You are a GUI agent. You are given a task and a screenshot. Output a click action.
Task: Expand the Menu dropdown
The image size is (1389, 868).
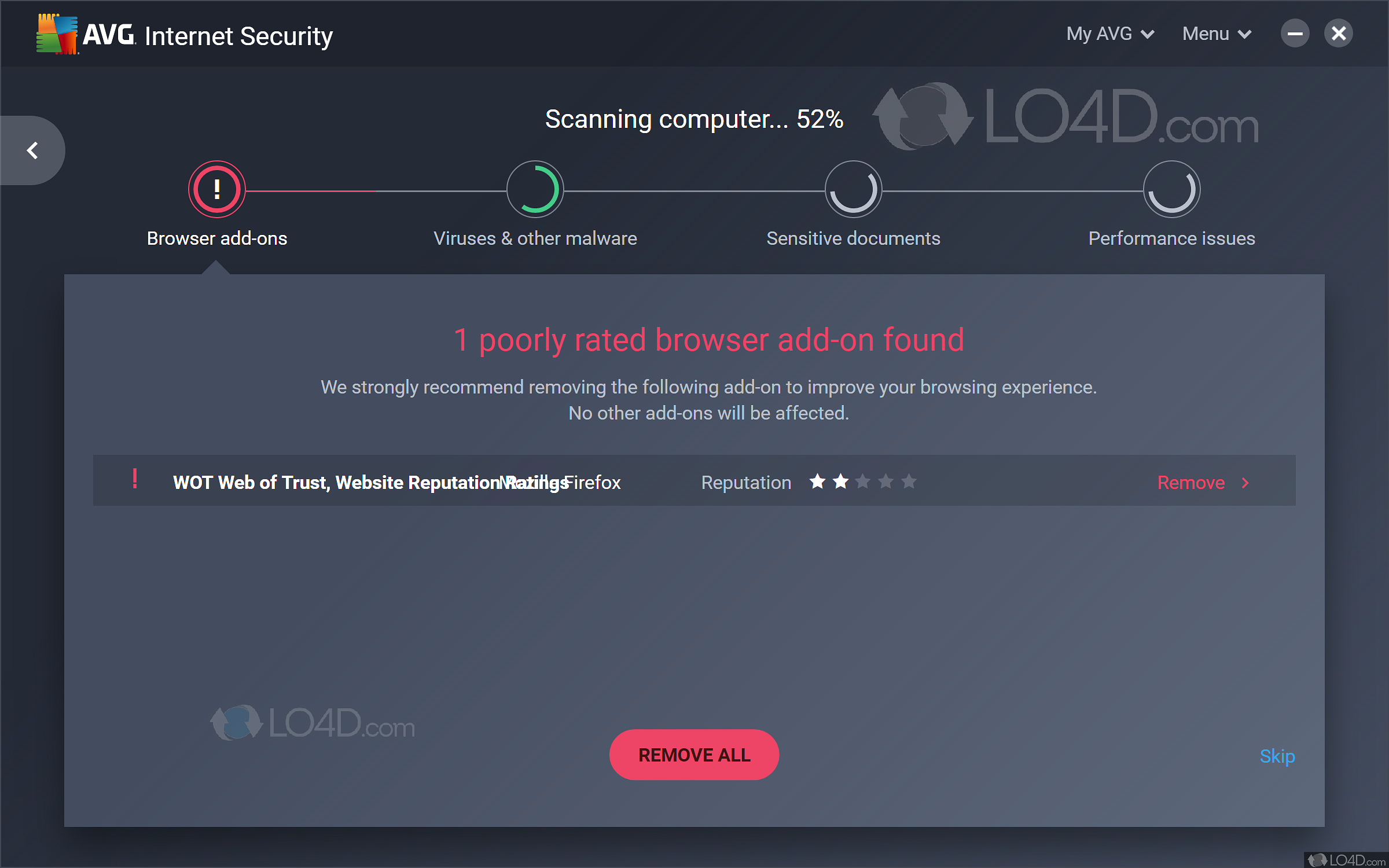pos(1217,34)
